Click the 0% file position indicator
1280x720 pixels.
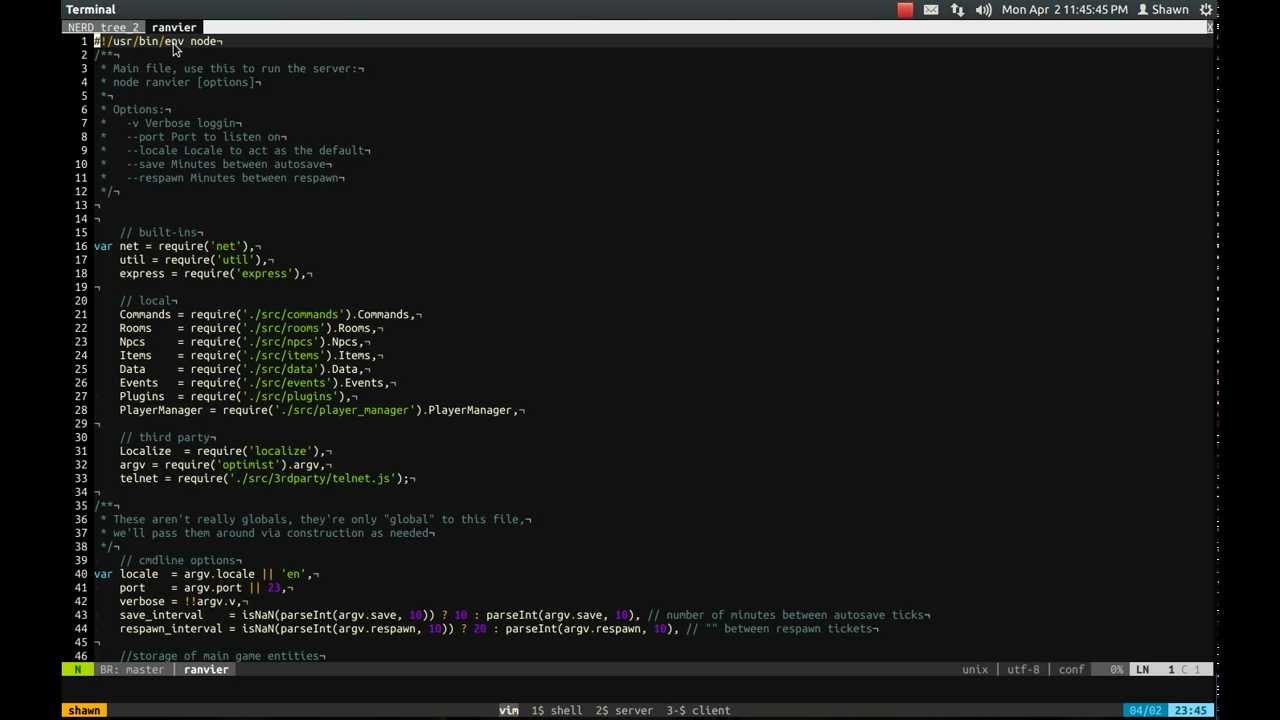click(x=1116, y=669)
